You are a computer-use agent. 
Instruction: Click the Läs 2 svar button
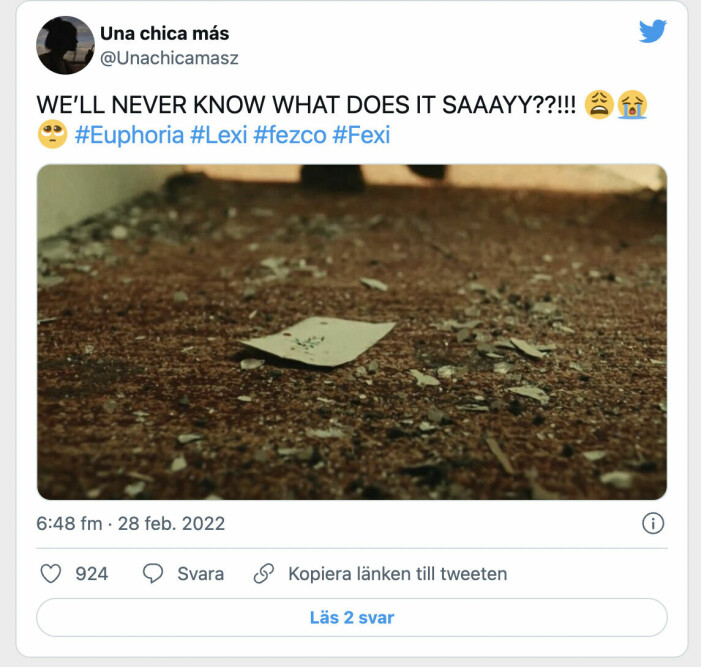[352, 617]
